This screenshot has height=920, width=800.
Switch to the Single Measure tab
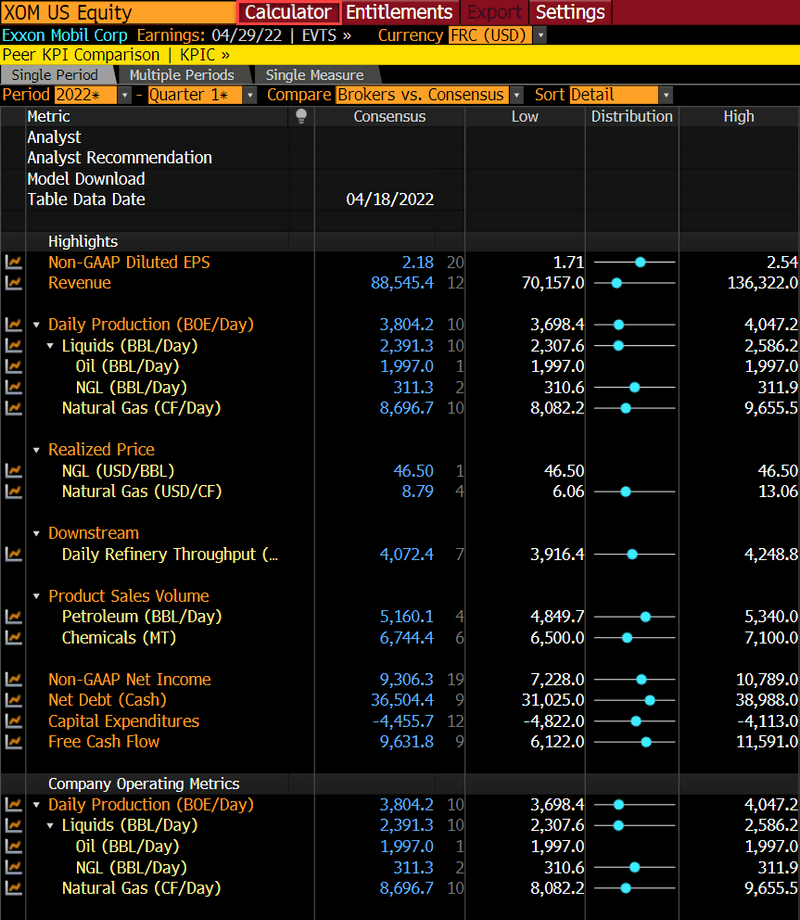(x=314, y=75)
